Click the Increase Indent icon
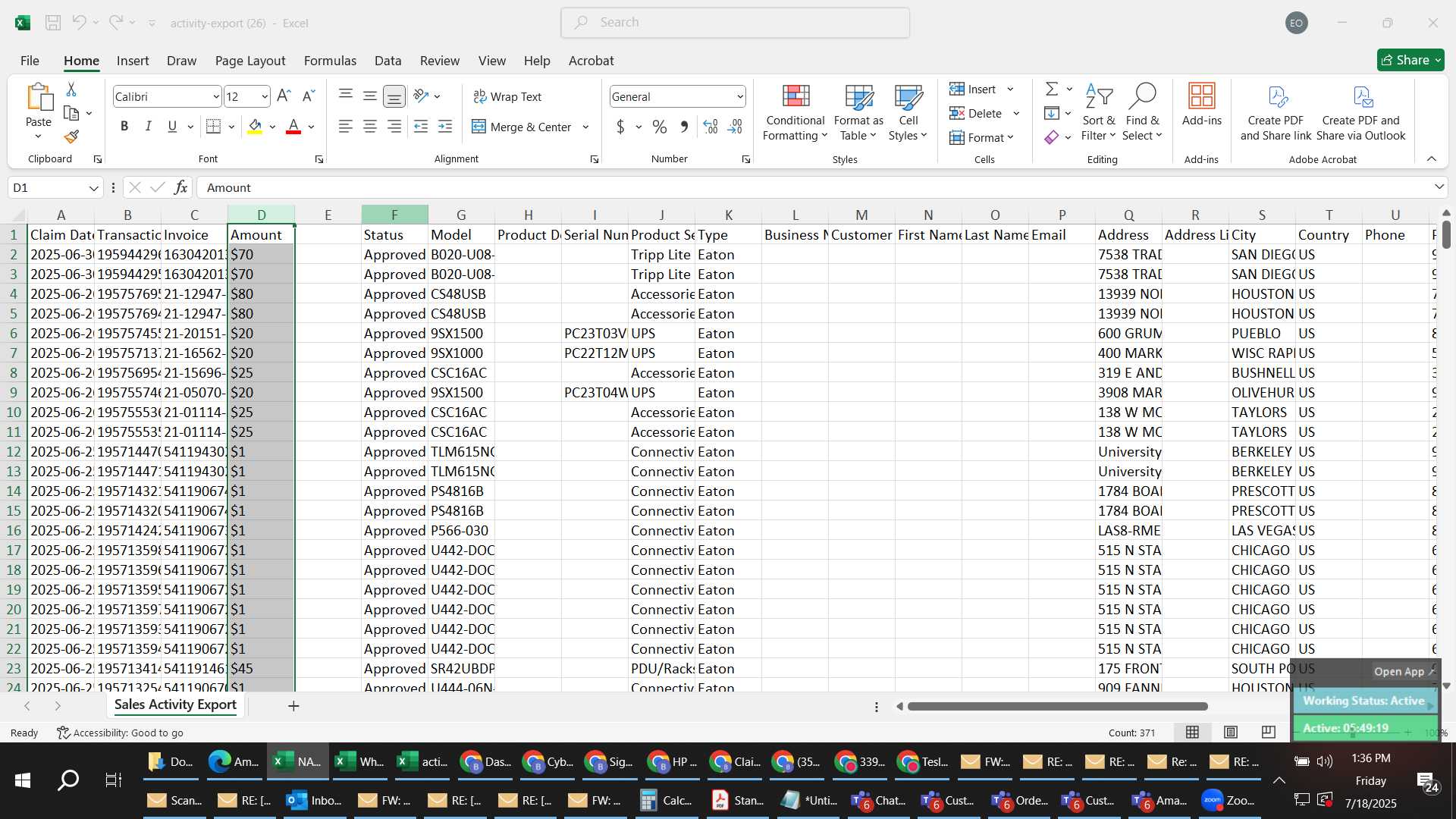This screenshot has width=1456, height=819. click(x=445, y=127)
